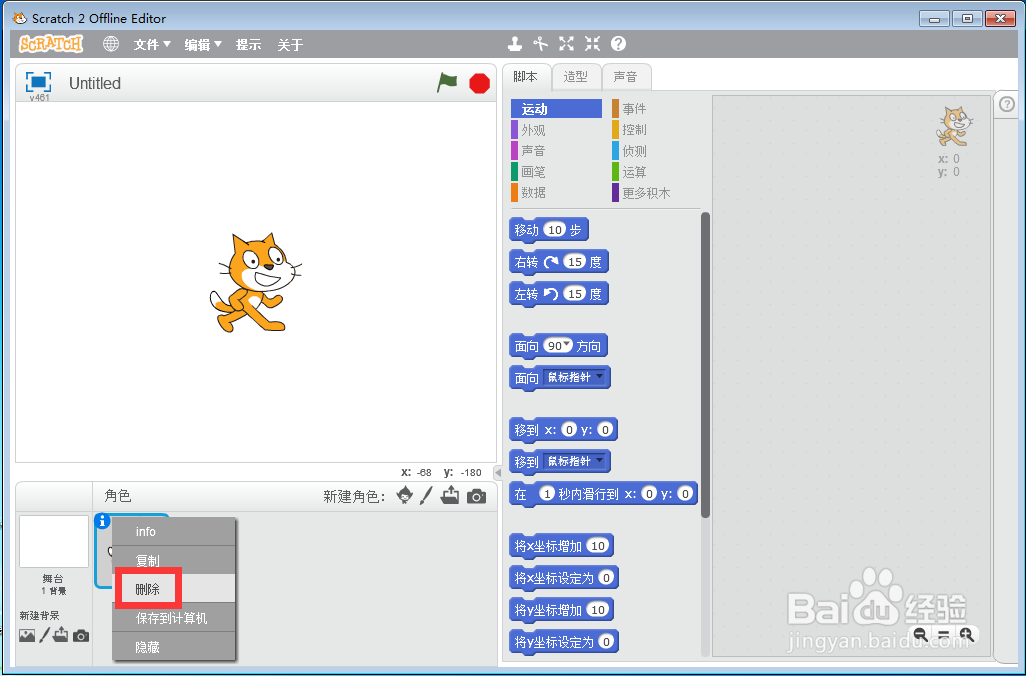Click the Untitled project name field
The height and width of the screenshot is (676, 1026).
[x=95, y=83]
